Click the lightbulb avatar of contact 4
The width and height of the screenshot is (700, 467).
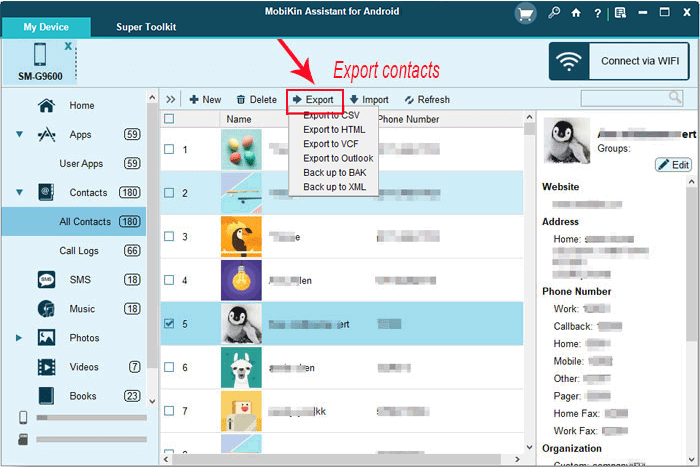pos(241,280)
